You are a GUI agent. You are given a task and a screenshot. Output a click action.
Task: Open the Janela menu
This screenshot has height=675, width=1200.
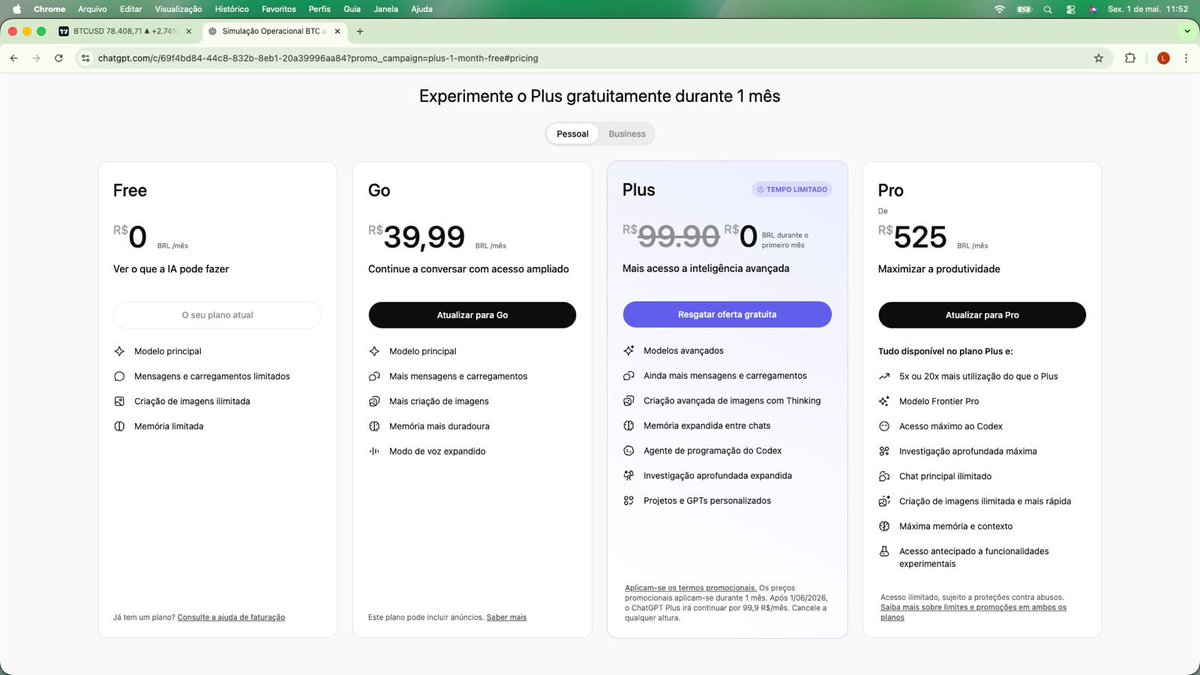coord(386,9)
